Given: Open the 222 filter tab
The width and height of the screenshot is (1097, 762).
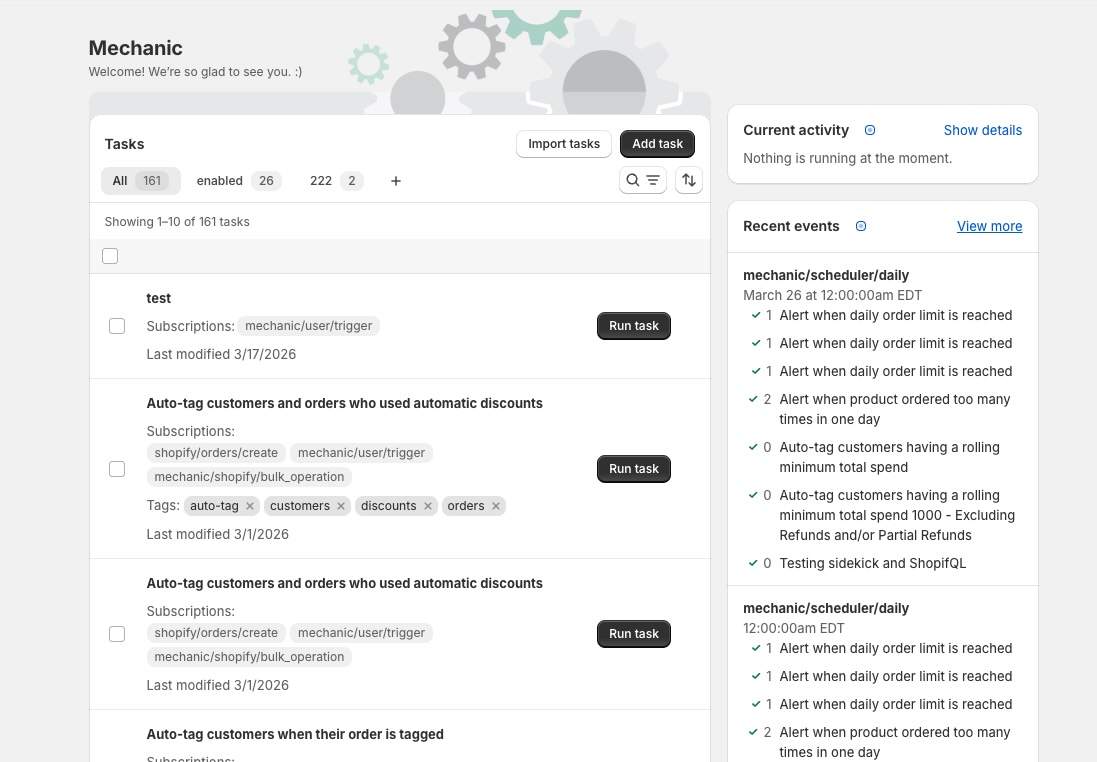Looking at the screenshot, I should [x=321, y=180].
